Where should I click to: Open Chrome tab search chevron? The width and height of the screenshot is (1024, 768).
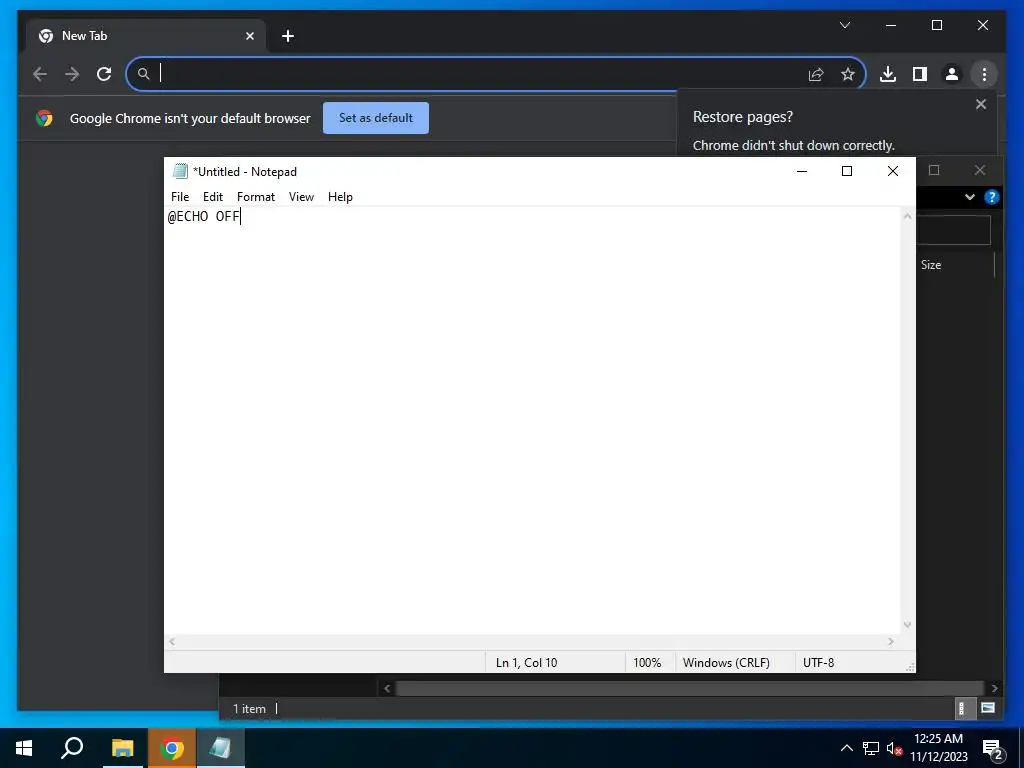[844, 25]
